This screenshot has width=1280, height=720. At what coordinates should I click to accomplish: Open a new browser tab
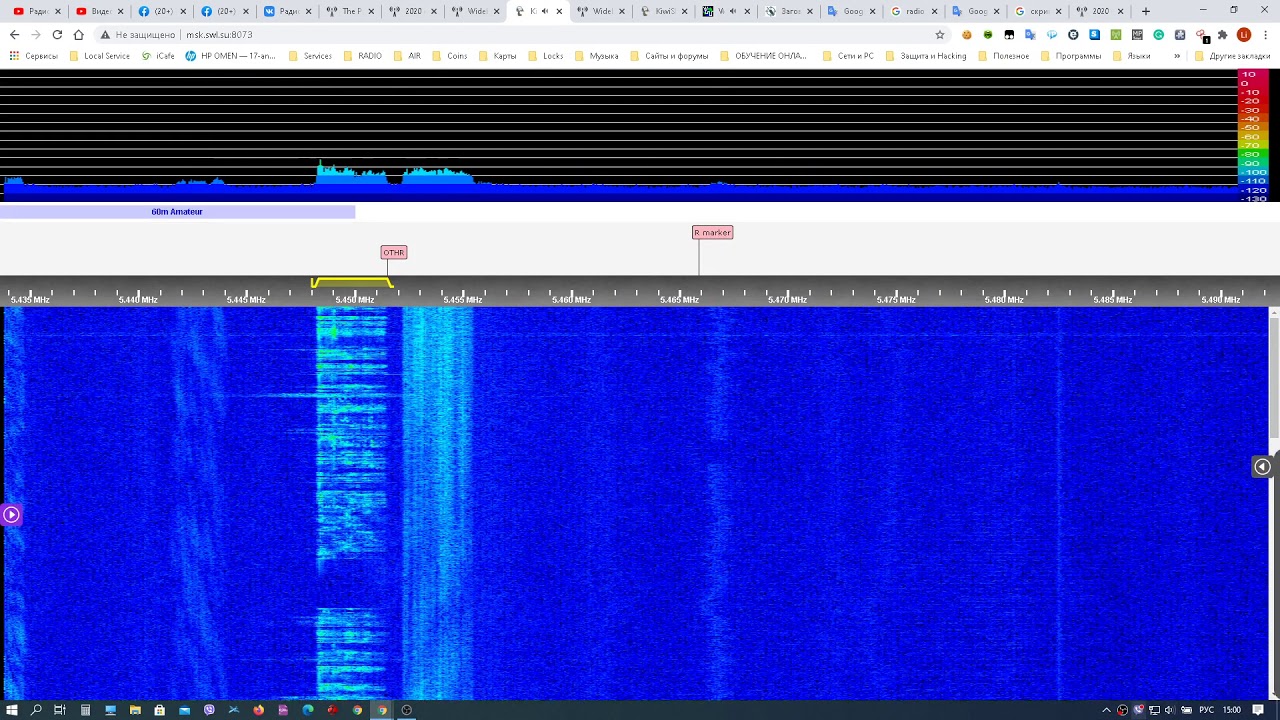click(x=1146, y=11)
